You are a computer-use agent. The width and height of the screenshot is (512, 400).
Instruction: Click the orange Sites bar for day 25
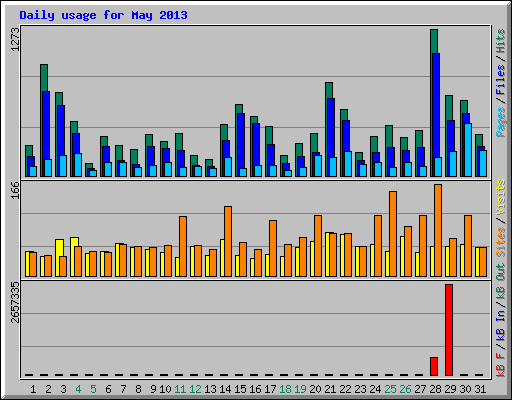click(393, 234)
